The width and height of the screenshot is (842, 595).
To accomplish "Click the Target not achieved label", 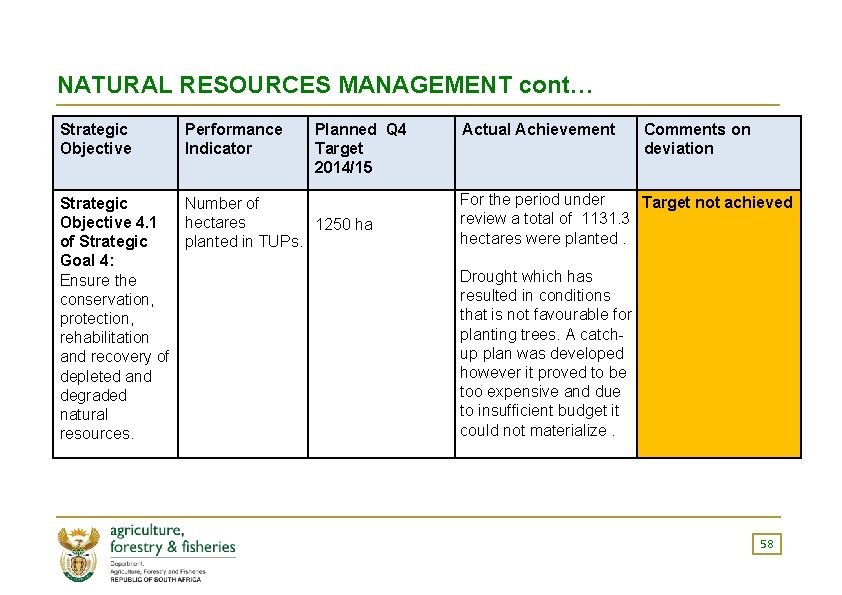I will [x=717, y=202].
